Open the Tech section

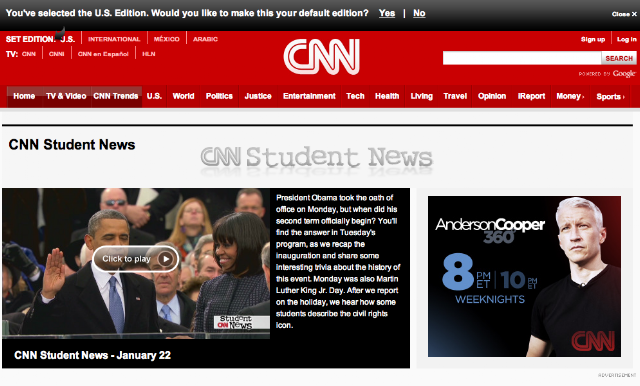[355, 96]
